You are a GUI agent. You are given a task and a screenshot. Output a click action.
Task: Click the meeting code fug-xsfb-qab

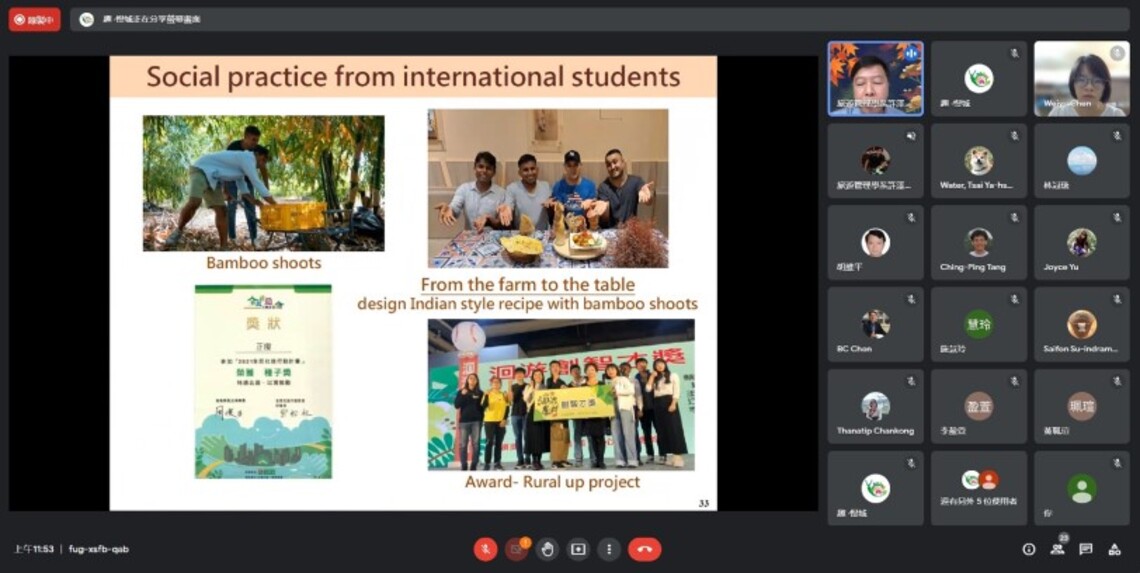click(x=99, y=549)
